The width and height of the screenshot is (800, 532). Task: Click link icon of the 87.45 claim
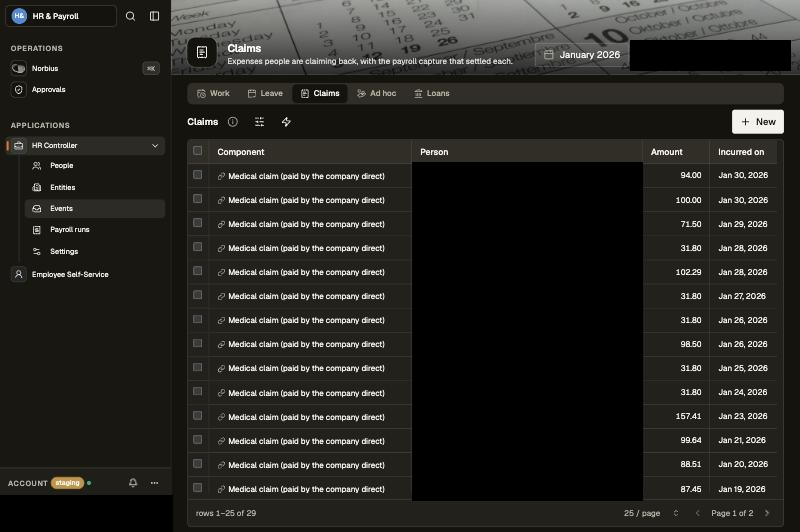click(x=221, y=490)
